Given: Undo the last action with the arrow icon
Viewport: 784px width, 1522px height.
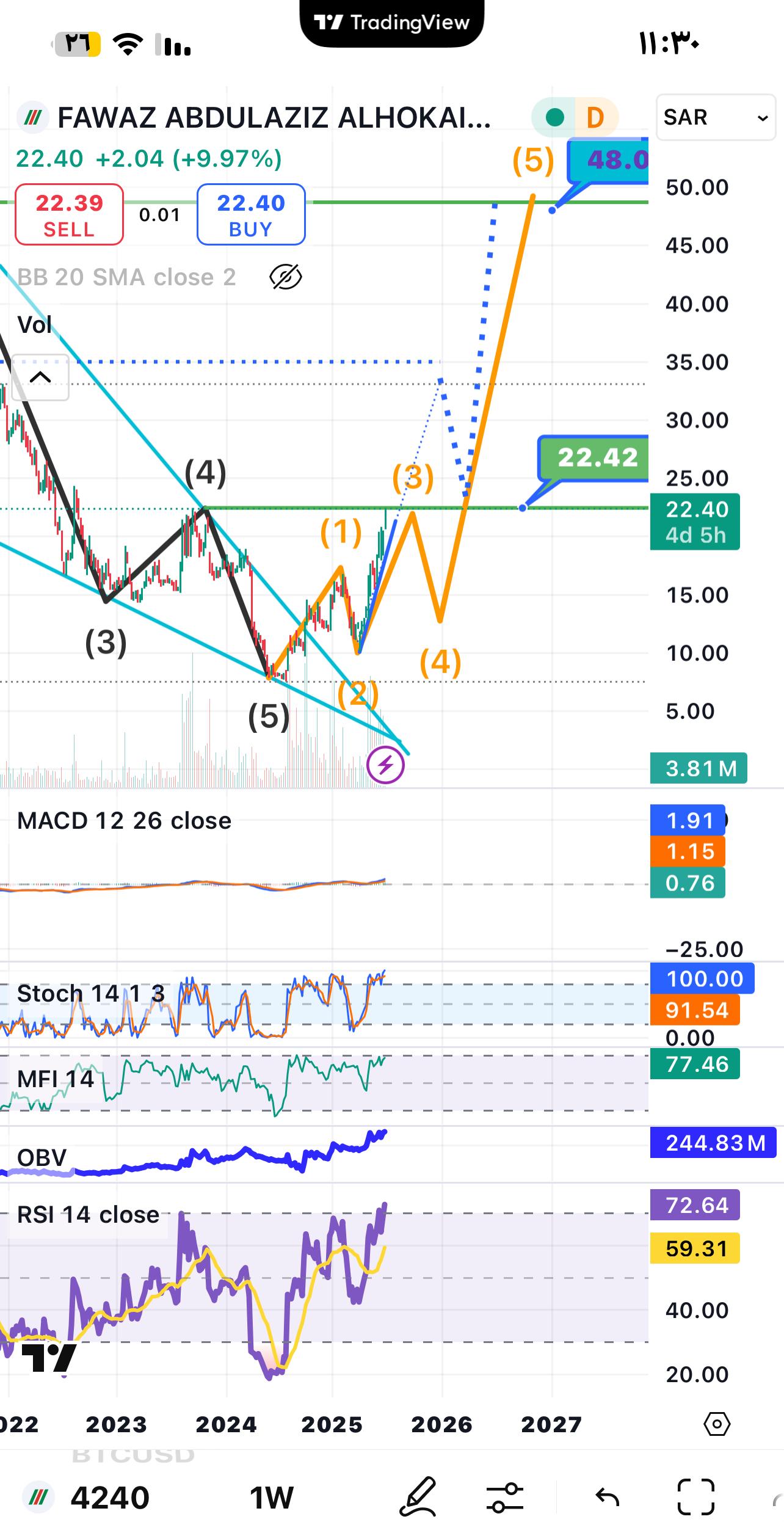Looking at the screenshot, I should point(607,1497).
